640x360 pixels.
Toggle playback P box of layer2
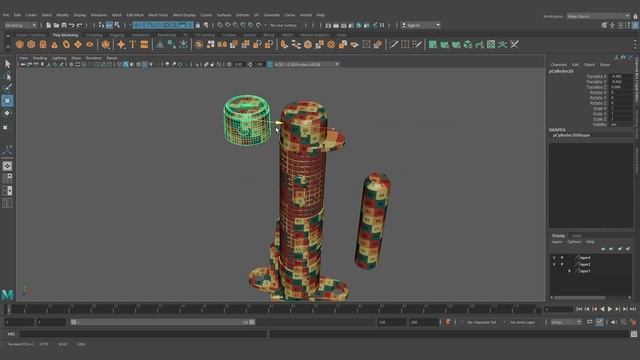pos(562,264)
